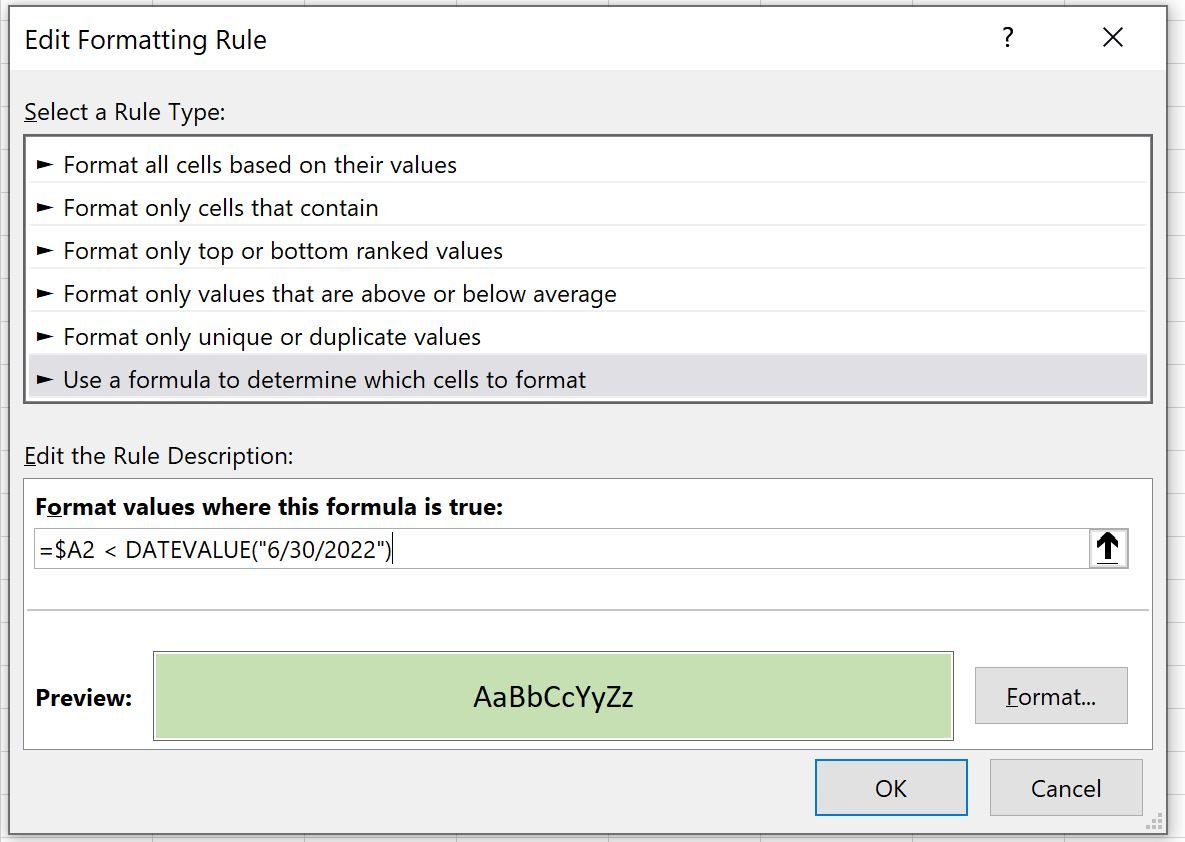This screenshot has height=842, width=1185.
Task: Click the collapse dialog arrow icon beside formula
Action: pyautogui.click(x=1108, y=548)
